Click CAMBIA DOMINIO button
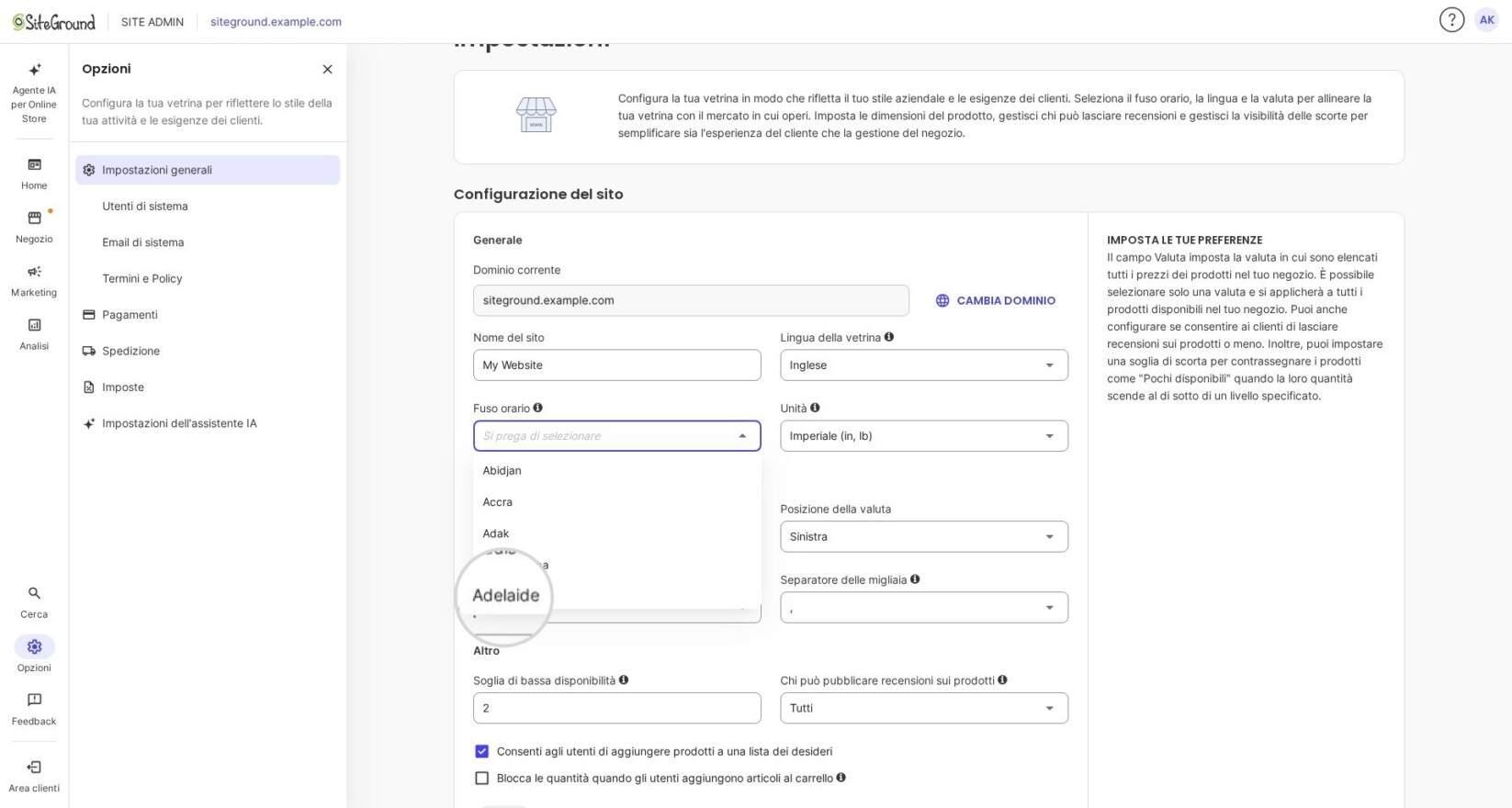The width and height of the screenshot is (1512, 808). [996, 300]
